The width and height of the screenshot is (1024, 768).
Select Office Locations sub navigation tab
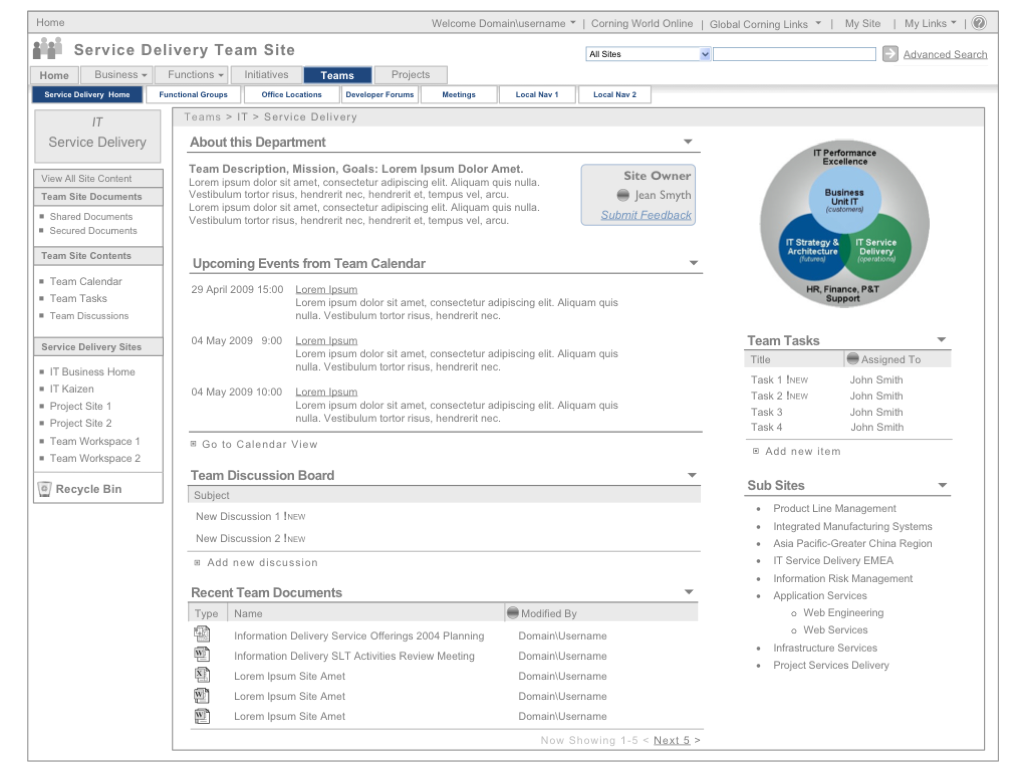[x=291, y=94]
